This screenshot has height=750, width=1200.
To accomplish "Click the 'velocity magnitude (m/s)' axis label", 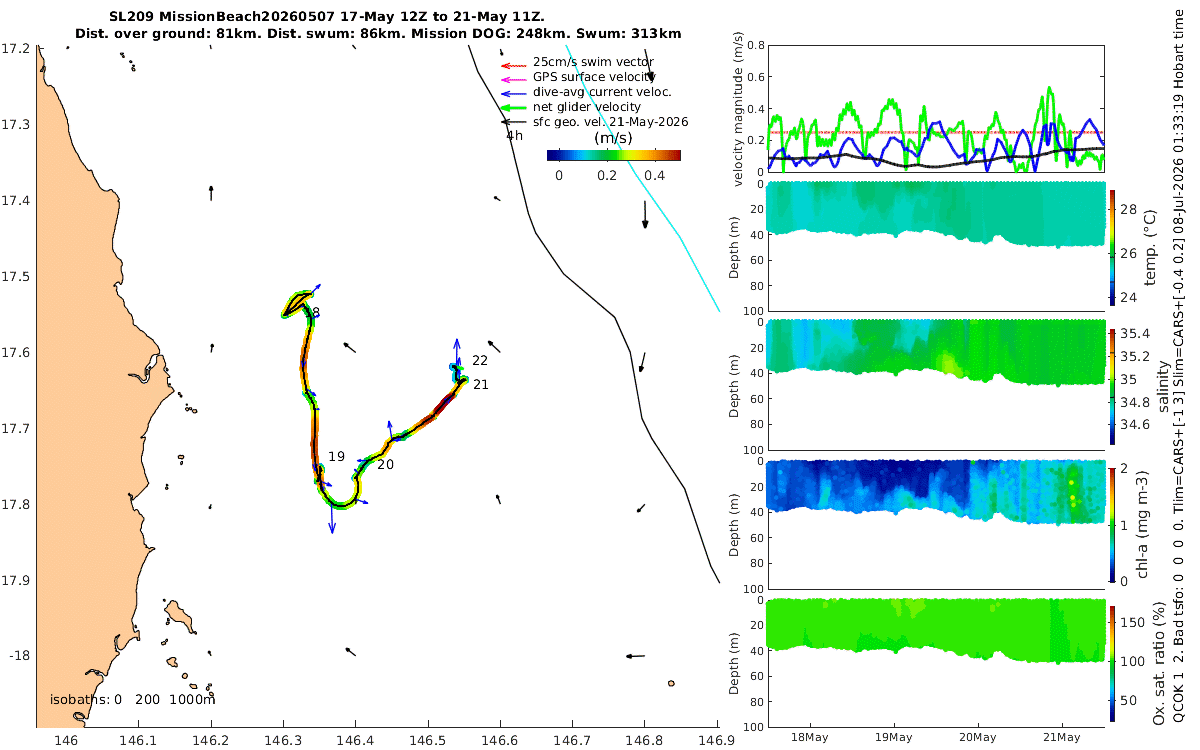I will [x=739, y=109].
